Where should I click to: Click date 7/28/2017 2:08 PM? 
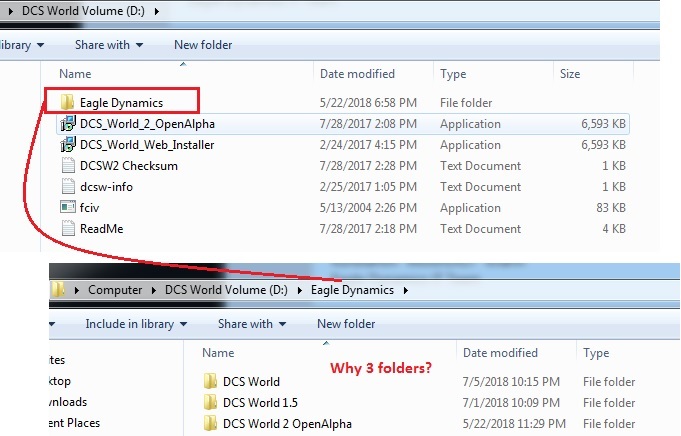[x=368, y=124]
